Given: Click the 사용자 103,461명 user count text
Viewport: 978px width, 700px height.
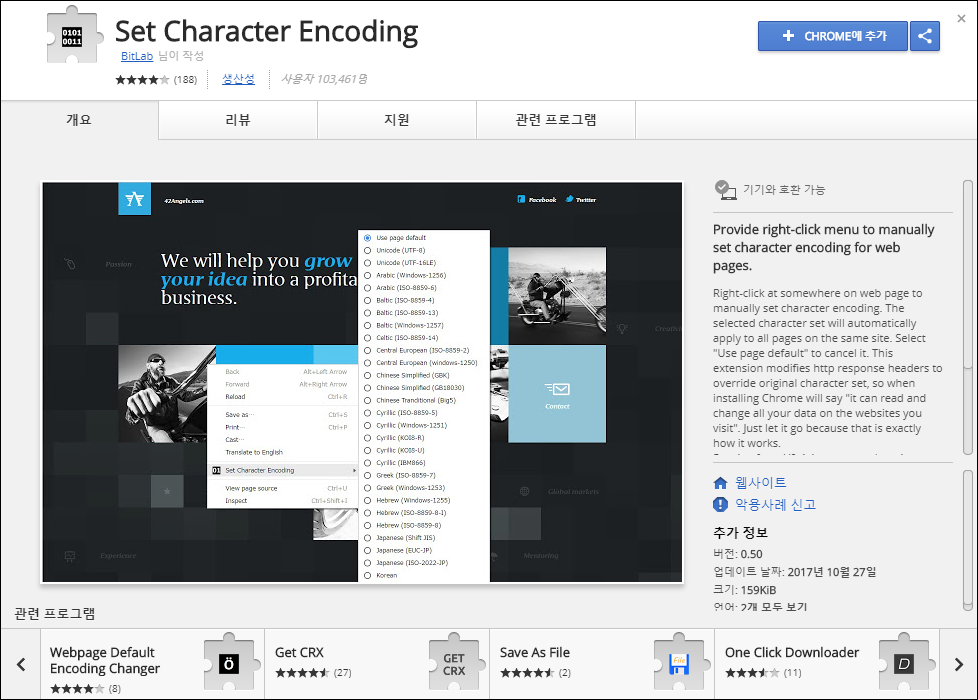Looking at the screenshot, I should tap(324, 79).
